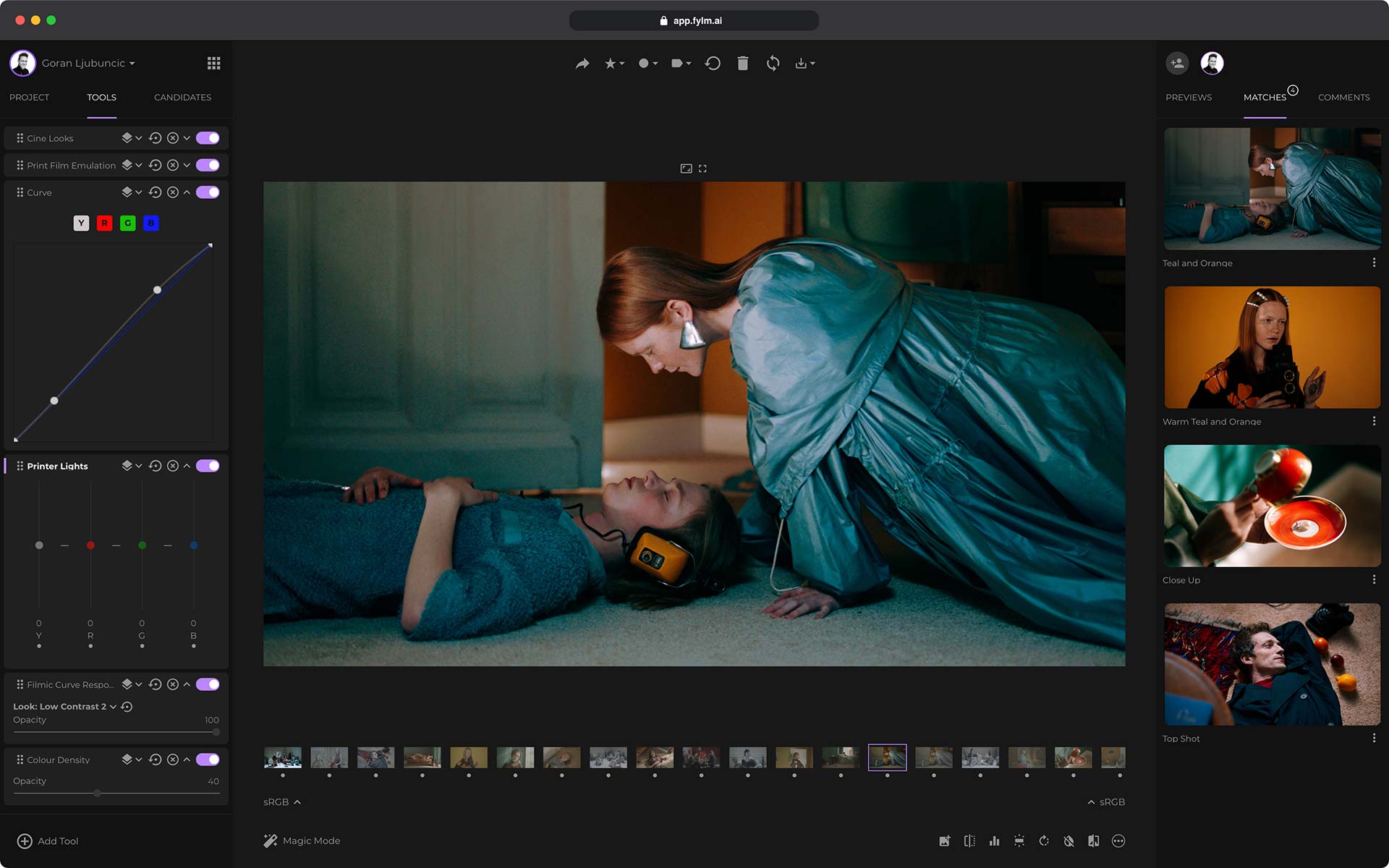Click the trash delete icon

[742, 64]
